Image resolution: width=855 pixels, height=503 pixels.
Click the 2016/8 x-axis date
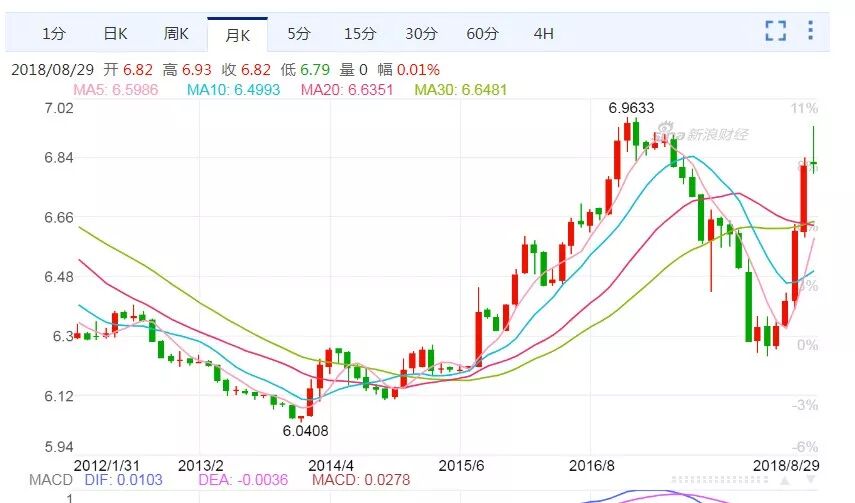(x=592, y=465)
